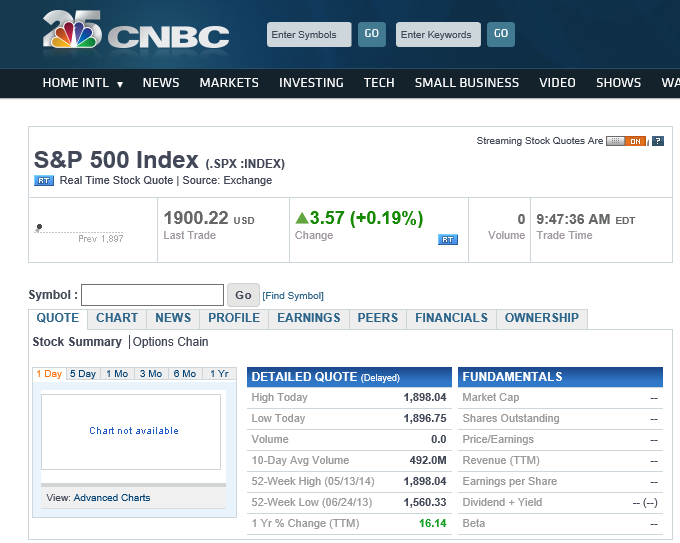Viewport: 680px width, 543px height.
Task: Open the SHOWS menu
Action: 618,83
